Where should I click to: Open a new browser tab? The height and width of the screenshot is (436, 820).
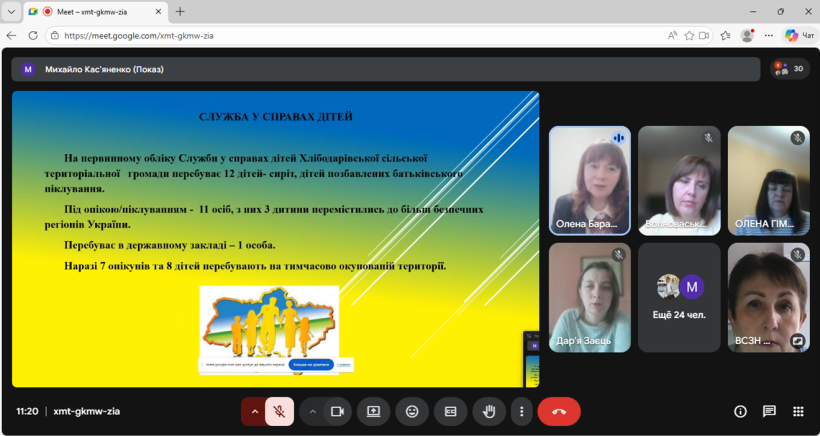pos(180,12)
